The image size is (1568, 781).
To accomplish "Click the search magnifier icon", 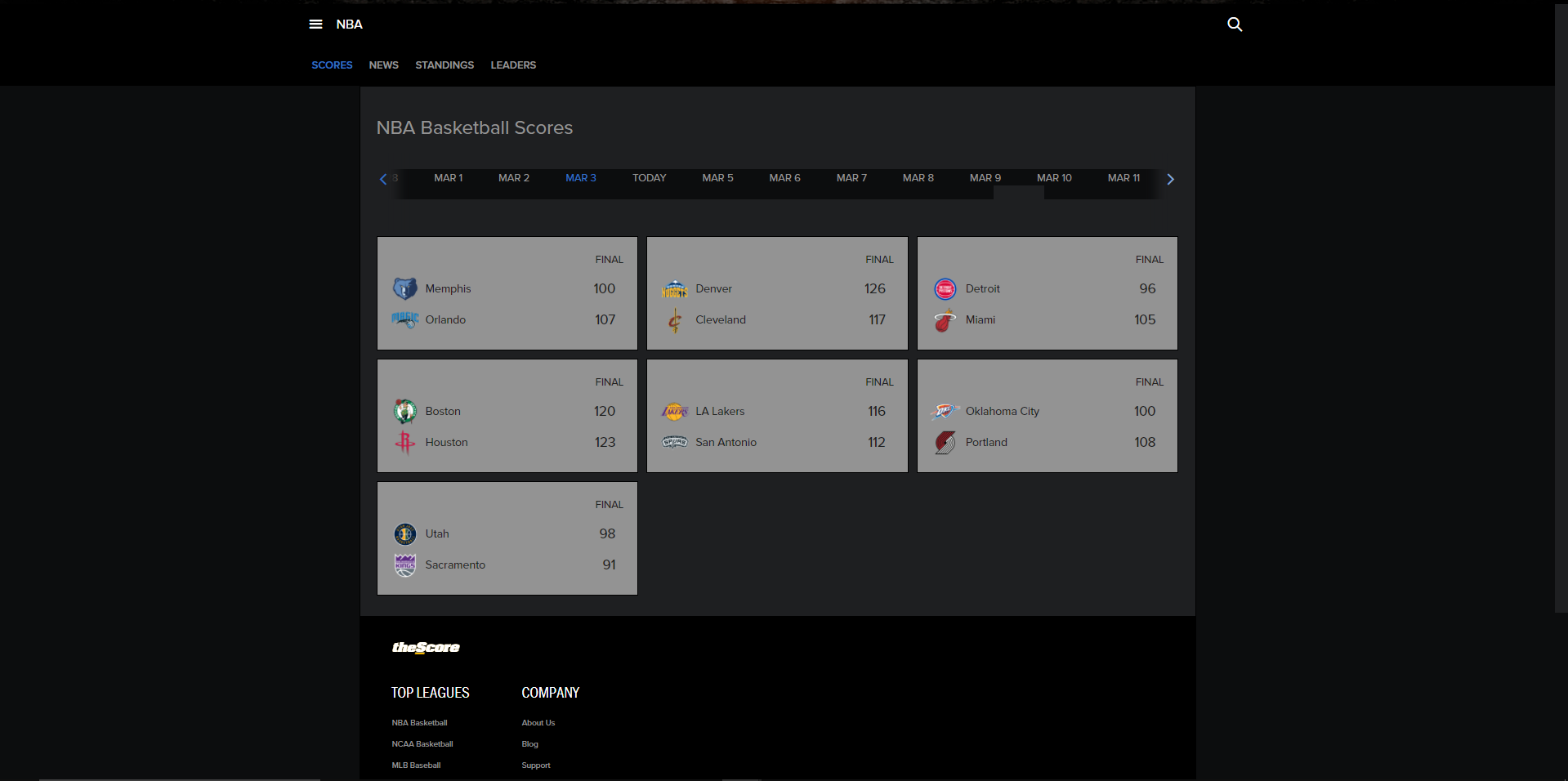I will [x=1235, y=25].
